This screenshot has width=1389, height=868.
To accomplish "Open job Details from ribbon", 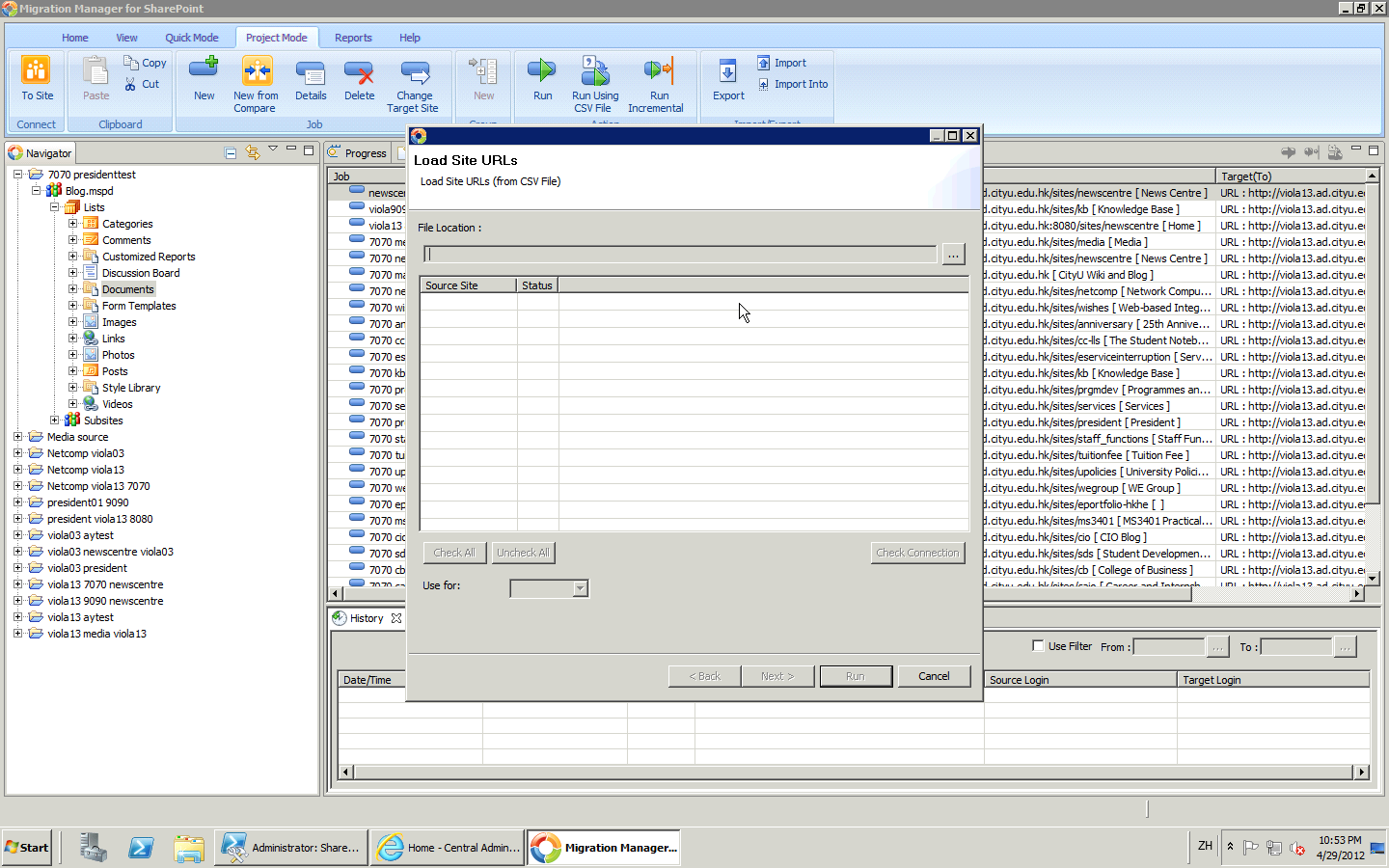I will pos(311,78).
